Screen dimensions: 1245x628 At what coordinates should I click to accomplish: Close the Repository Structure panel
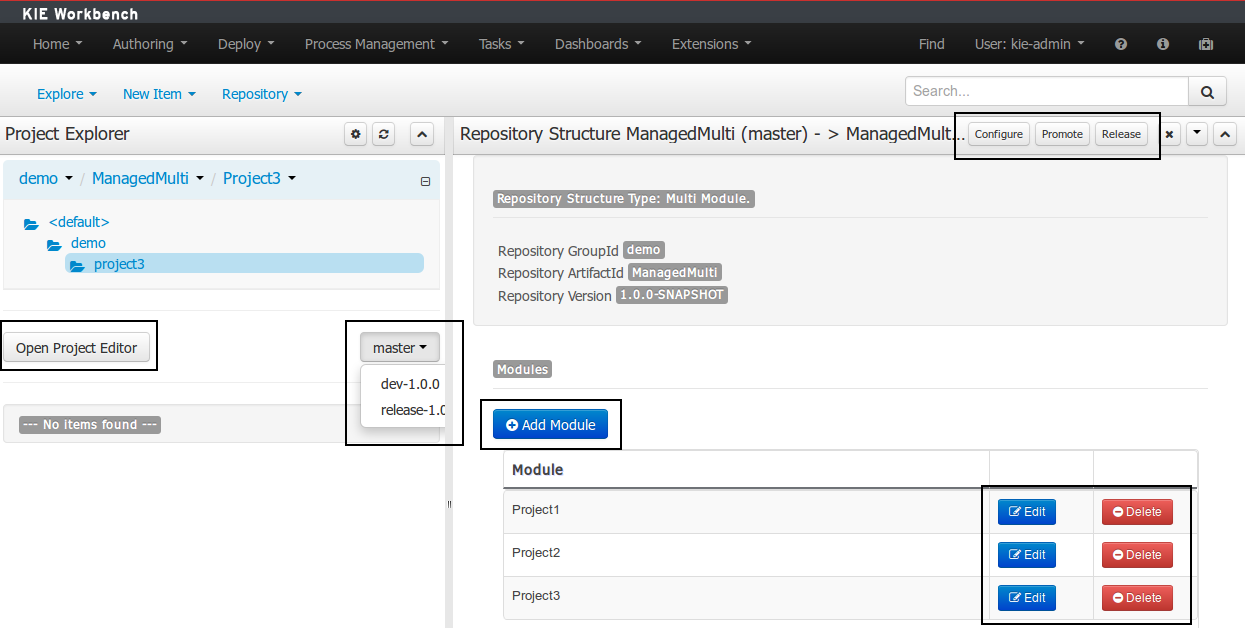pos(1169,134)
